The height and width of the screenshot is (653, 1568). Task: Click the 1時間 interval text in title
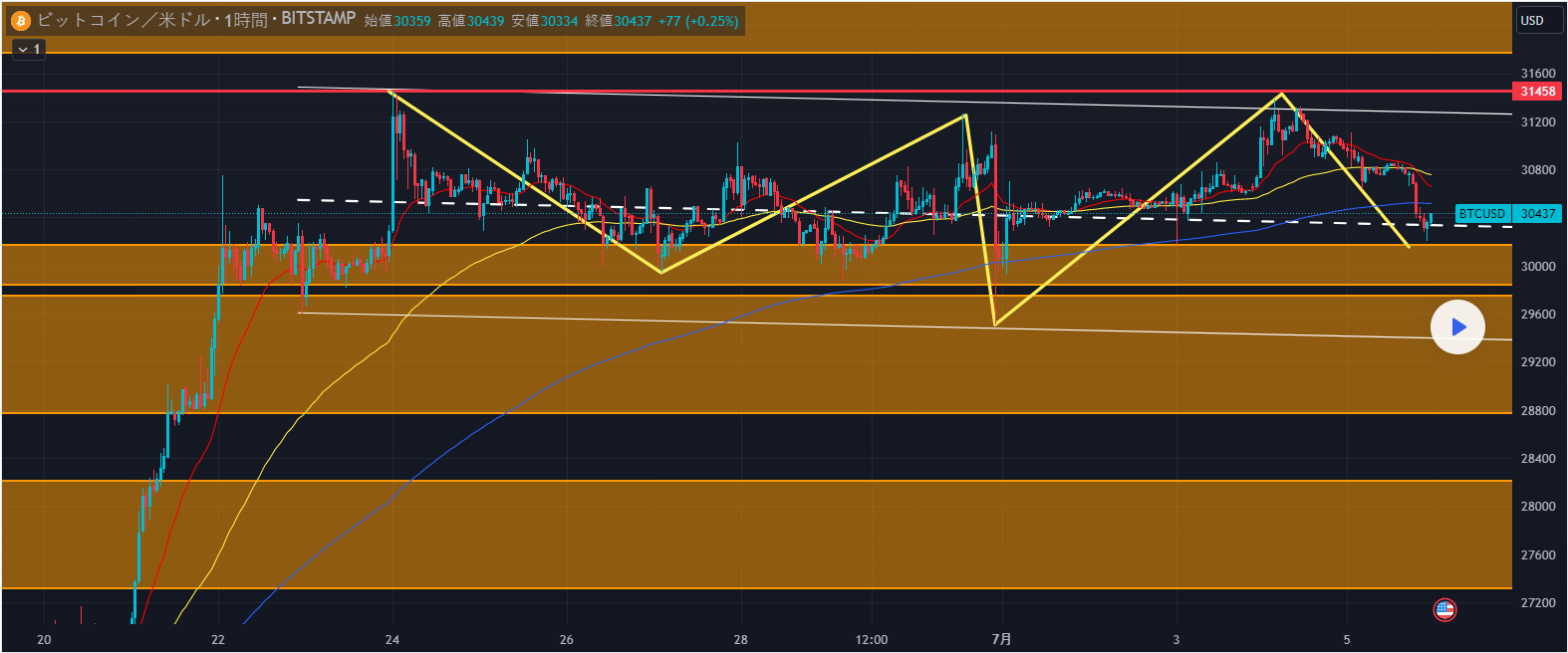click(x=245, y=20)
